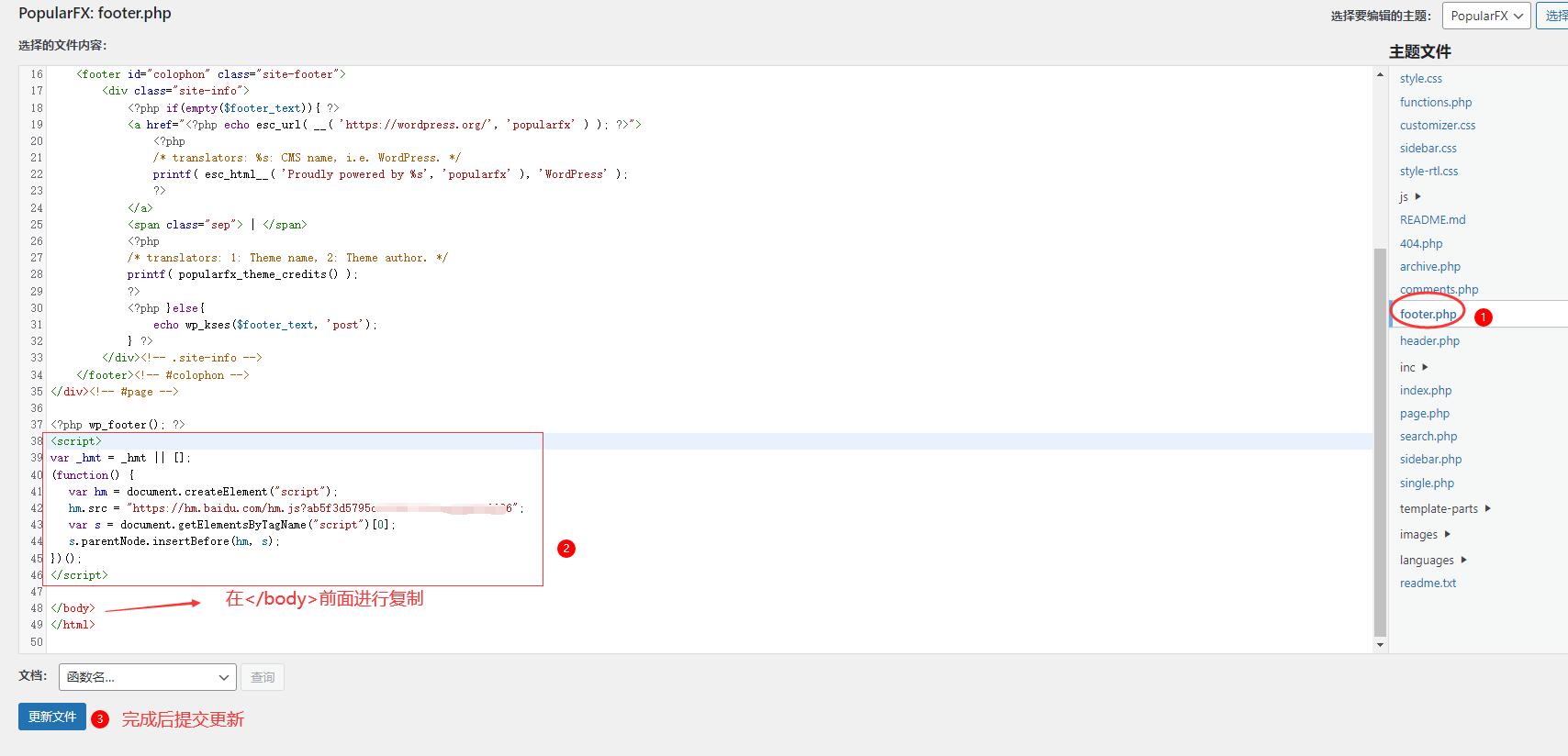Click line with footer id="colophon"
1568x756 pixels.
(x=211, y=74)
